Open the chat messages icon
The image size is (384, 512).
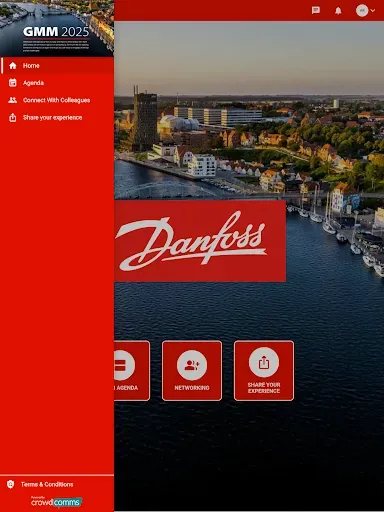click(x=316, y=11)
